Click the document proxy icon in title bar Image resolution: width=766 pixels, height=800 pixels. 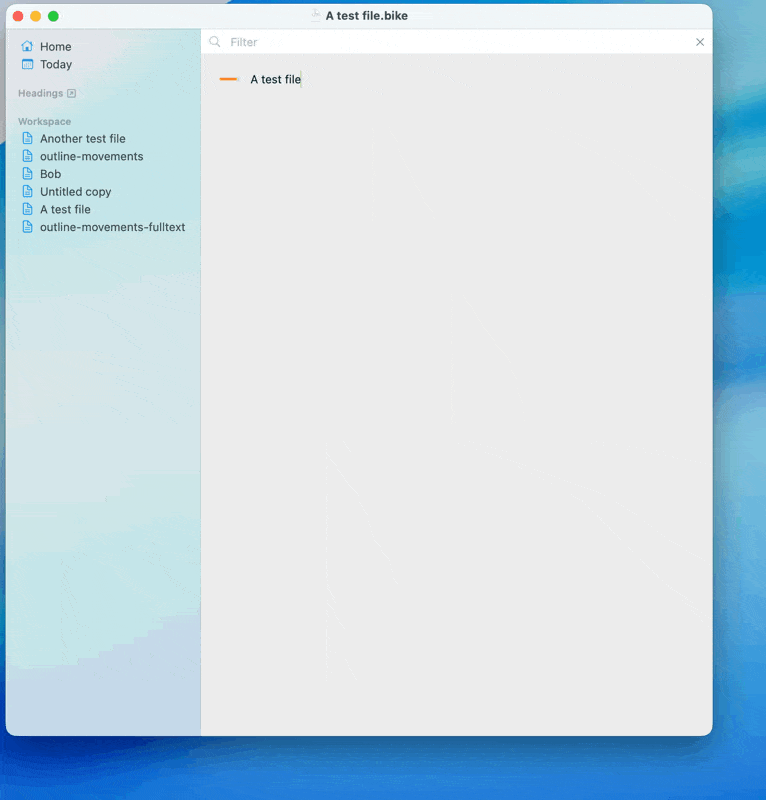[x=316, y=16]
